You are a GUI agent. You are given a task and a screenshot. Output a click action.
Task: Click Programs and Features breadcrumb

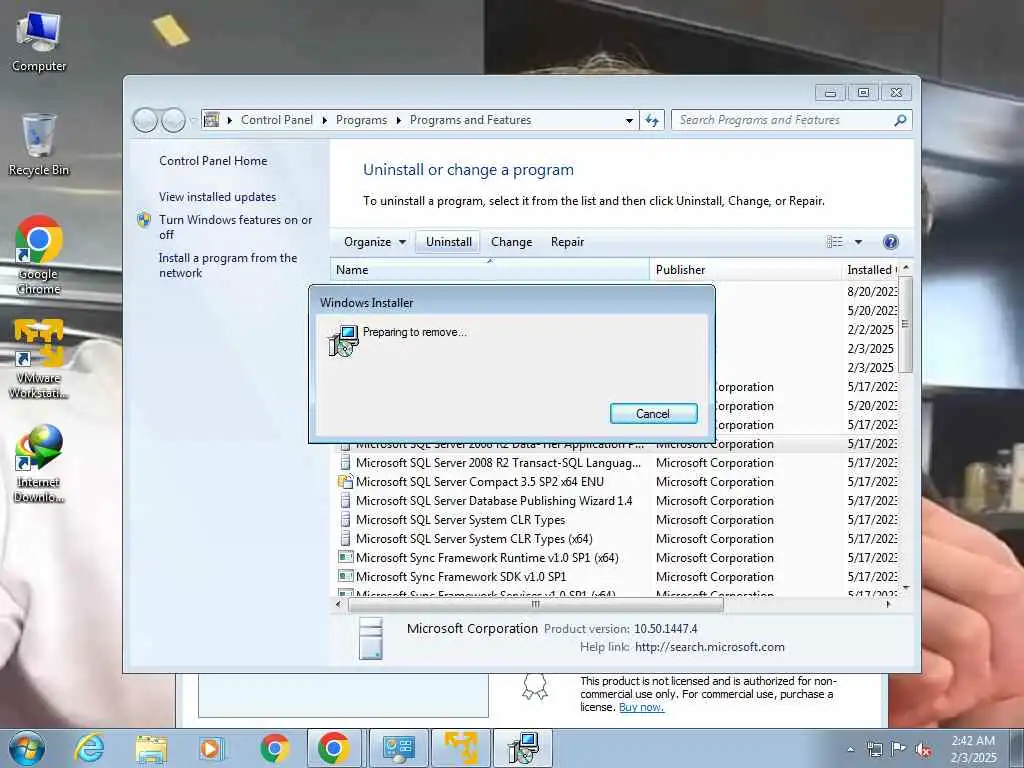click(470, 120)
